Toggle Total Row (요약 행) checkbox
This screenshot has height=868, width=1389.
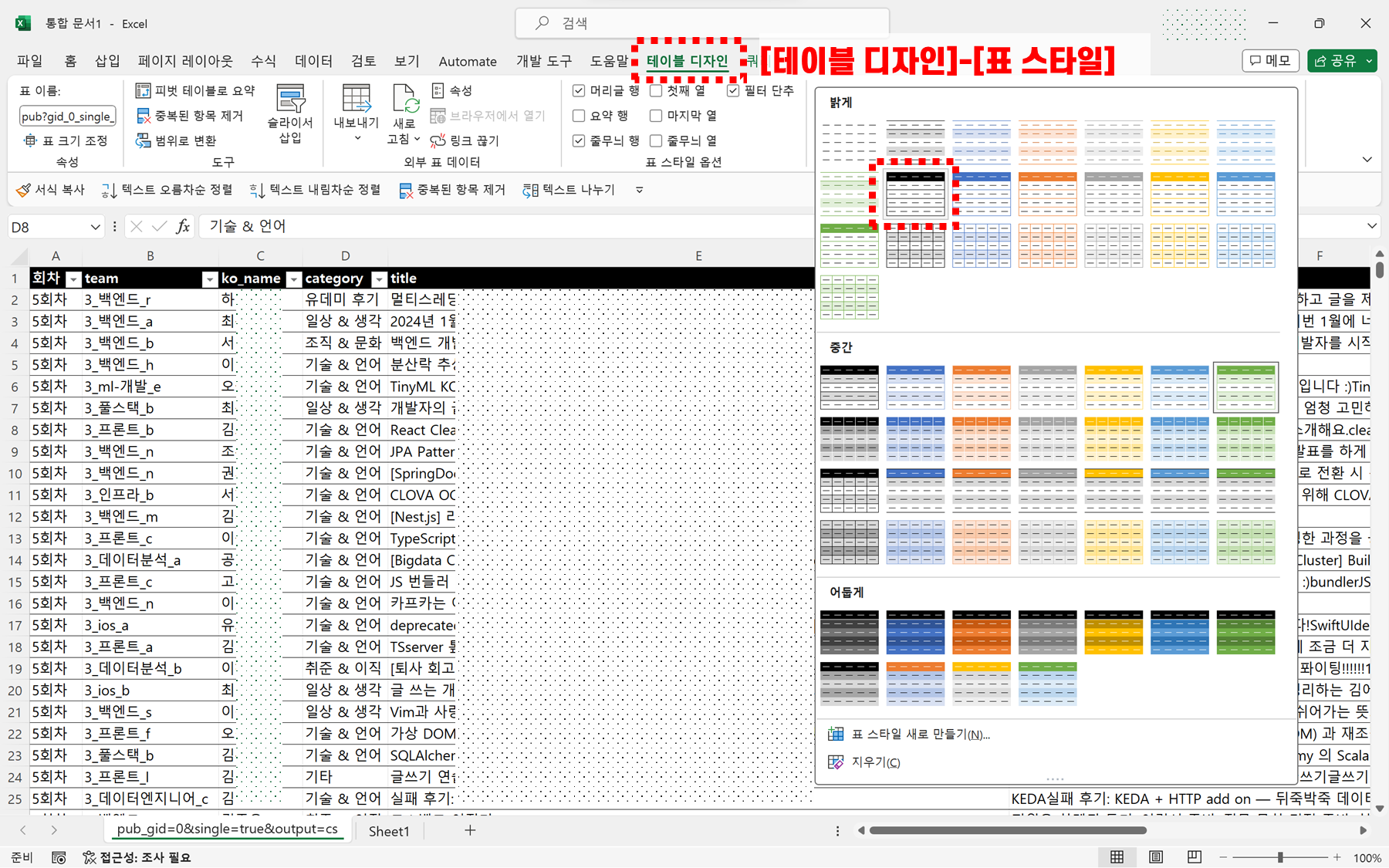(579, 116)
